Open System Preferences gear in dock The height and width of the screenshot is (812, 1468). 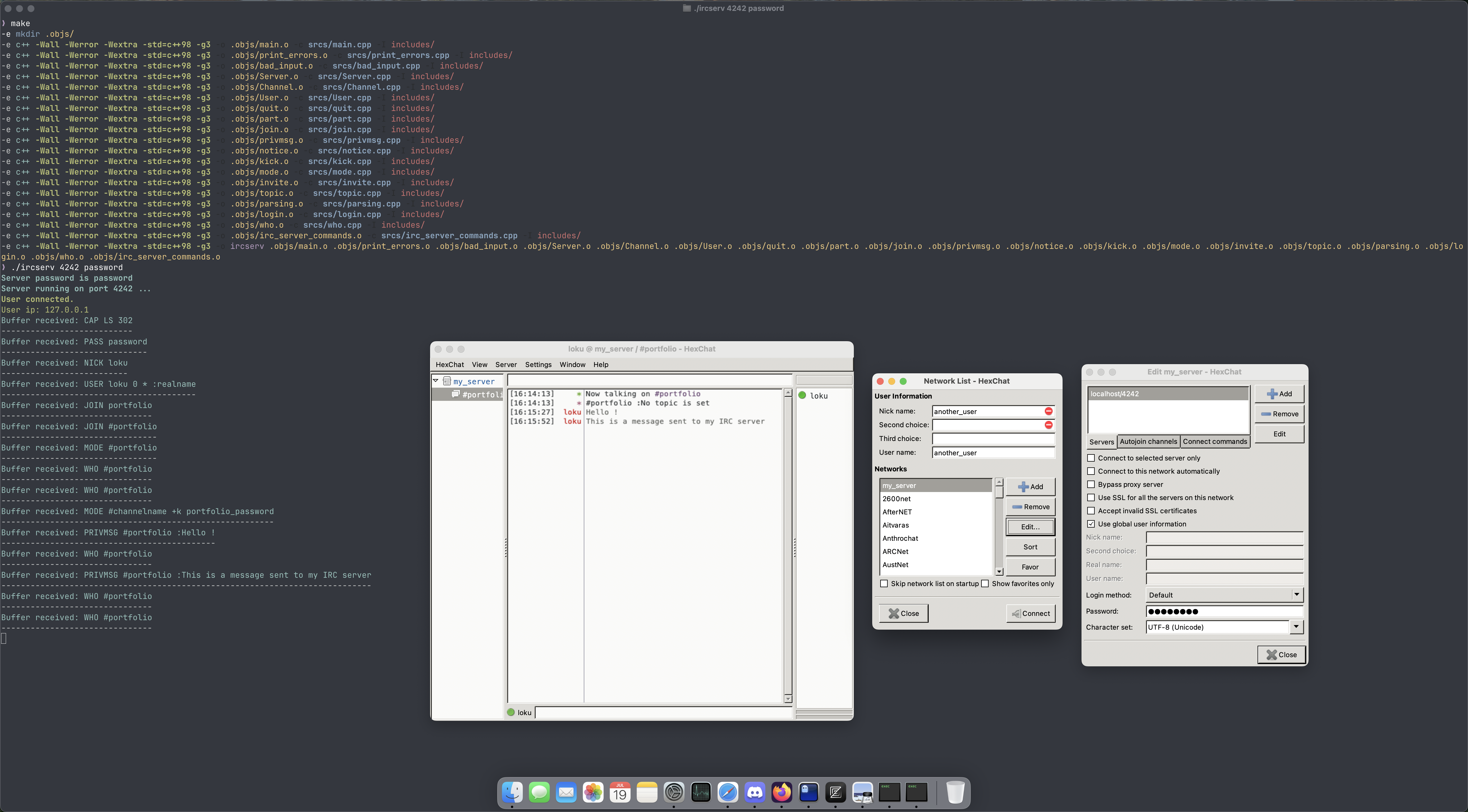coord(674,792)
